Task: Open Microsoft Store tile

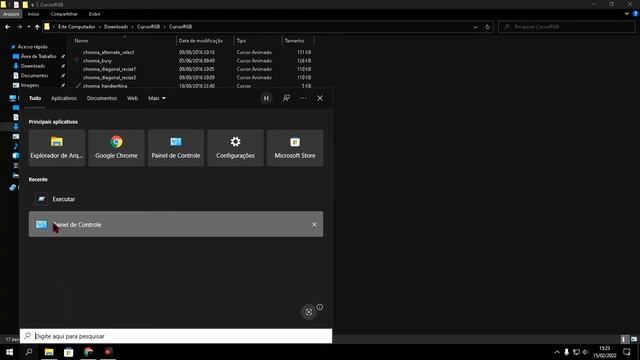Action: 295,148
